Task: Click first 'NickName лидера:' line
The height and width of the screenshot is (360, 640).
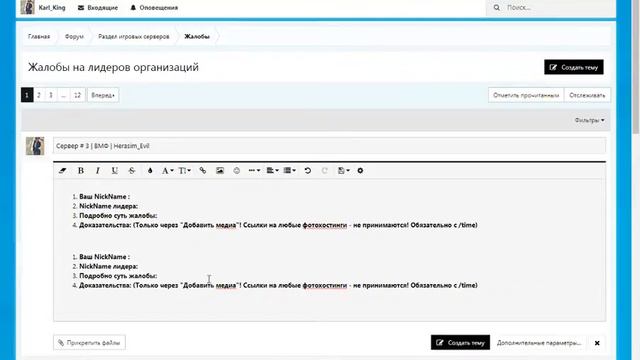Action: 109,206
